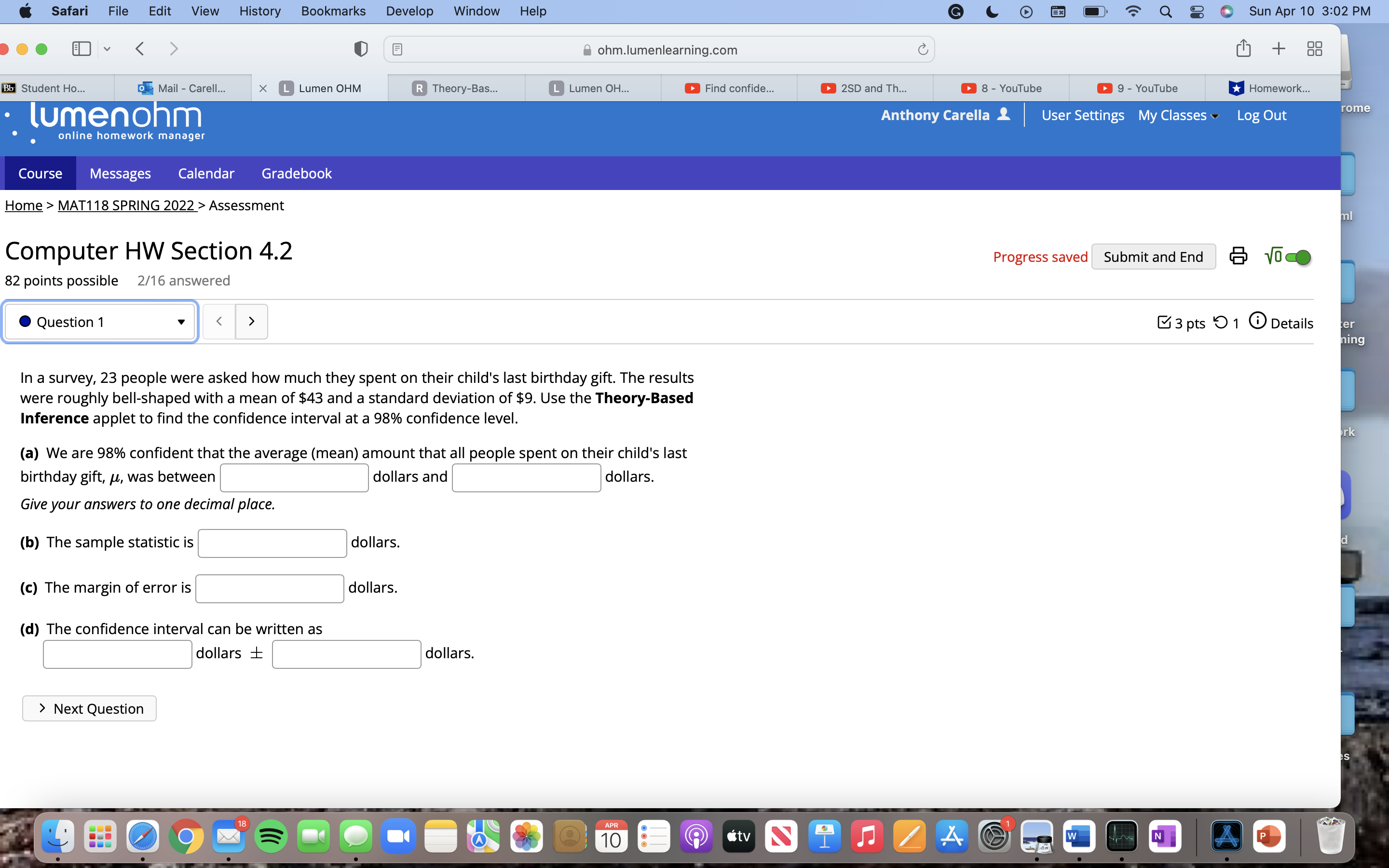
Task: Open a new tab with the plus icon
Action: tap(1279, 49)
